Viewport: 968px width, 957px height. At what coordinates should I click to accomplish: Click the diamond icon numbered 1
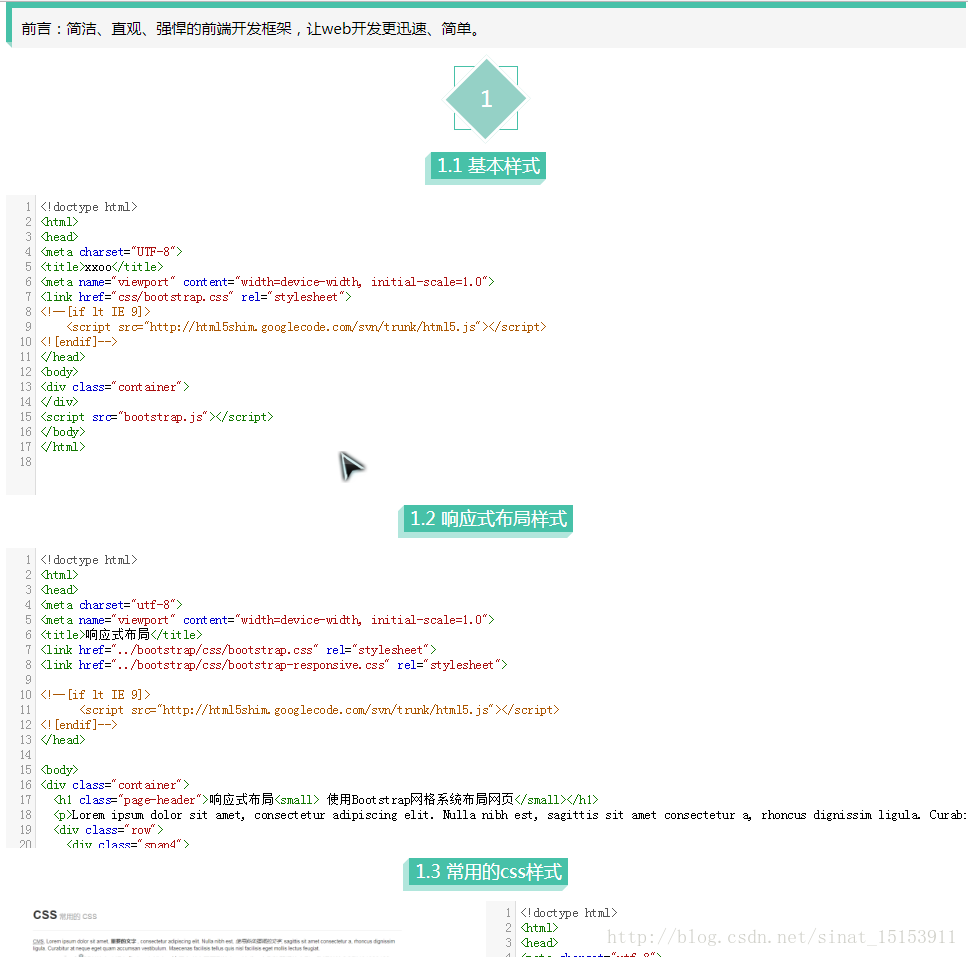pyautogui.click(x=486, y=99)
